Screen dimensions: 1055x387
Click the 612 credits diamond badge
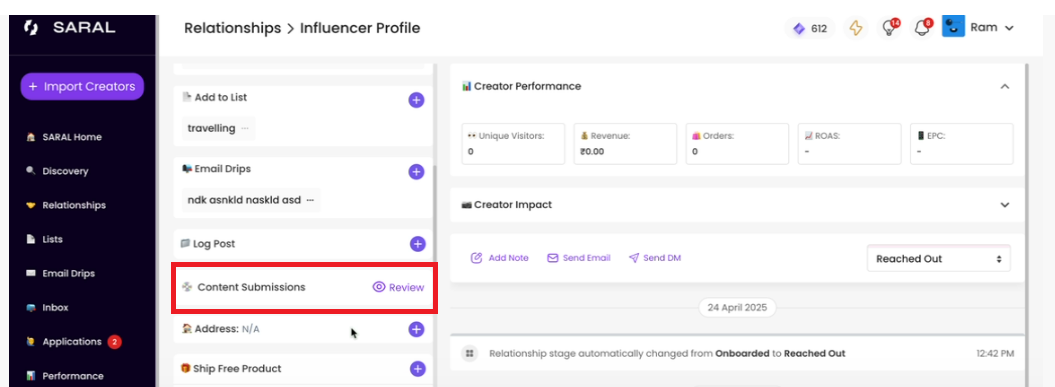click(x=809, y=29)
